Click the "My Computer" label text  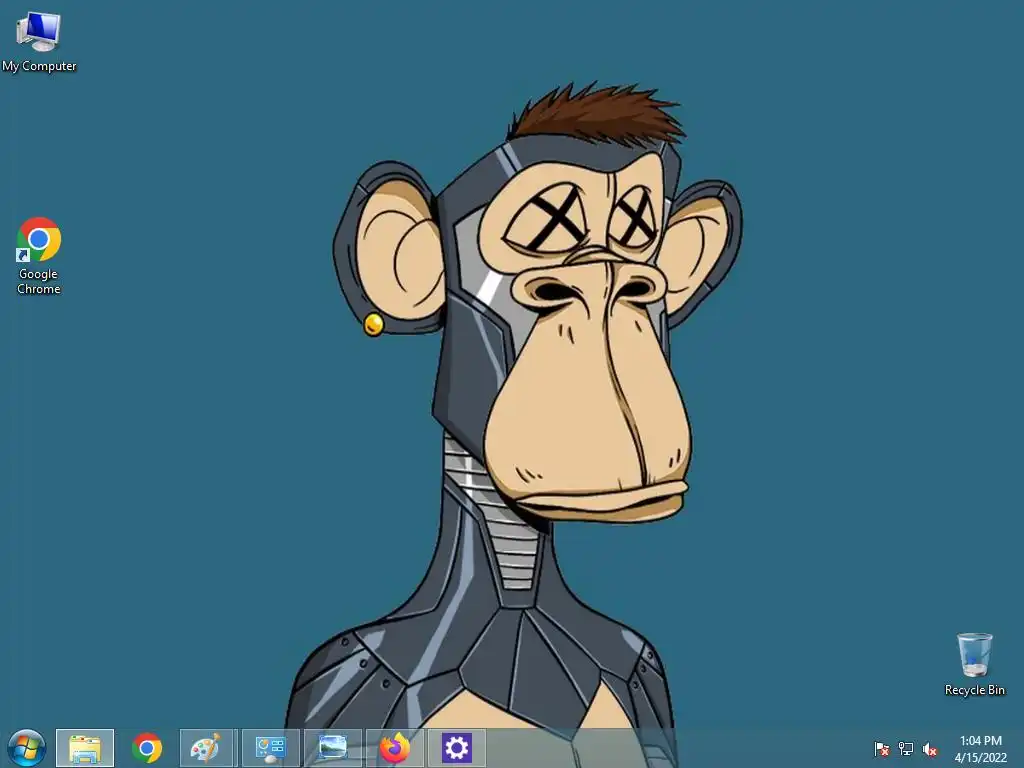coord(39,66)
